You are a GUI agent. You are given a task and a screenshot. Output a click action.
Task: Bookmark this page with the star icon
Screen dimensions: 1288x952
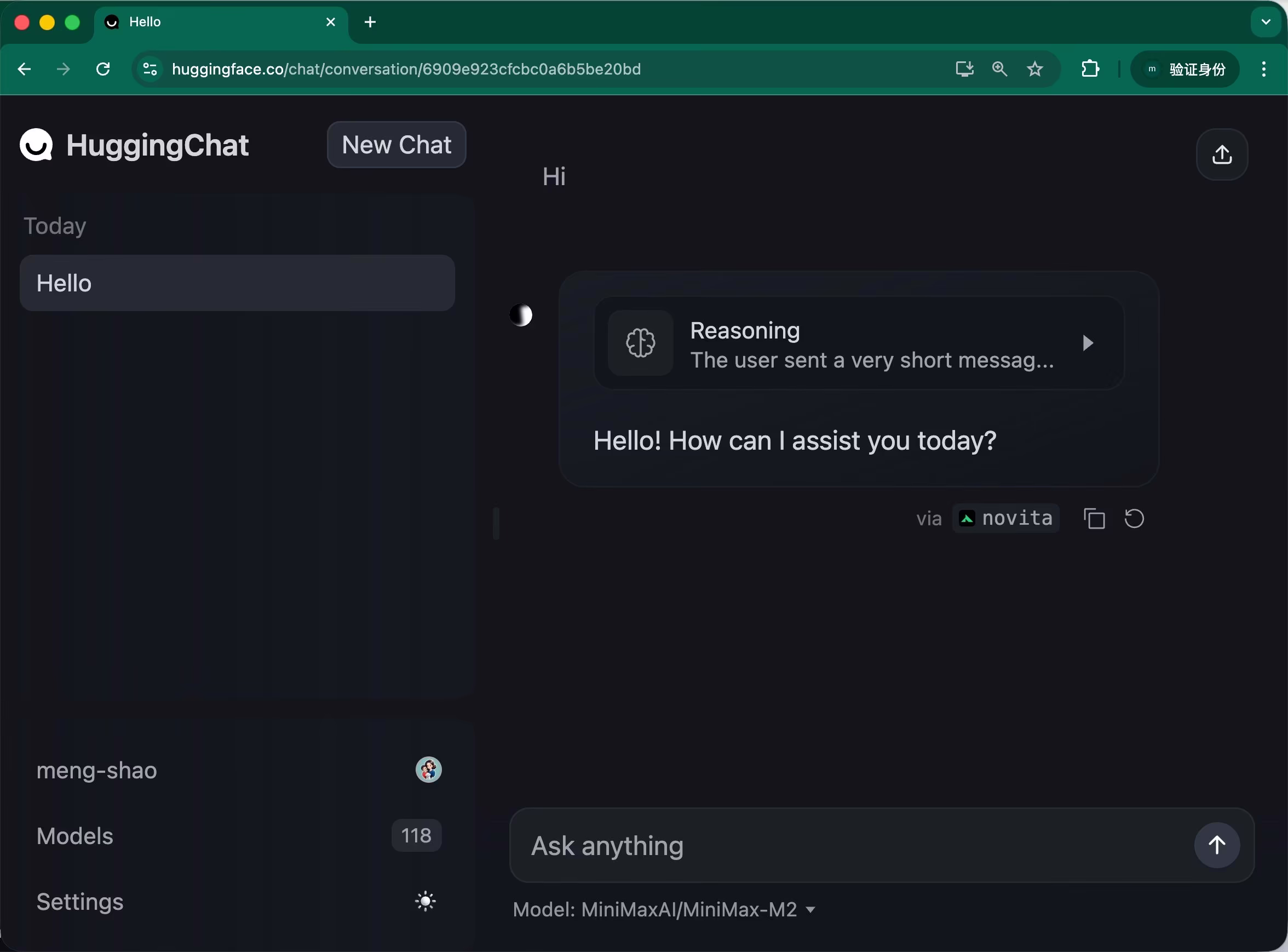1034,68
